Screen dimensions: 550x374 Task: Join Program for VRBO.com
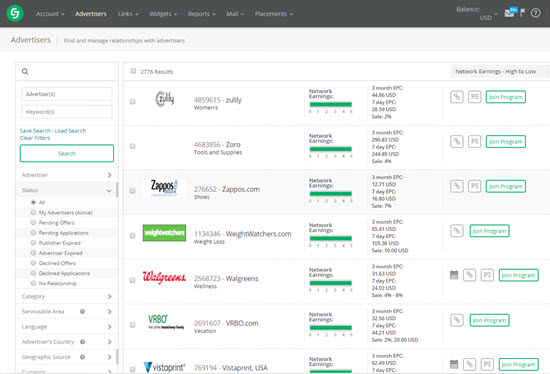(489, 320)
